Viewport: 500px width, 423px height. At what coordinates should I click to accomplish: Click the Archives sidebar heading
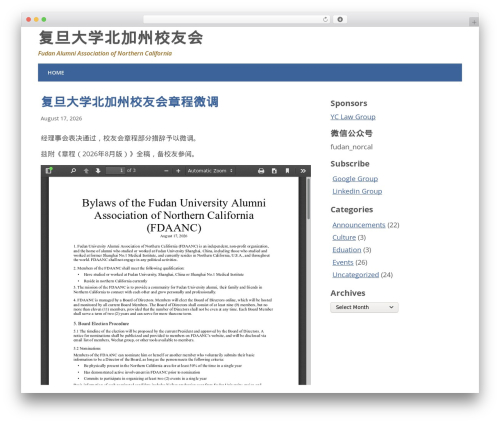[x=348, y=293]
